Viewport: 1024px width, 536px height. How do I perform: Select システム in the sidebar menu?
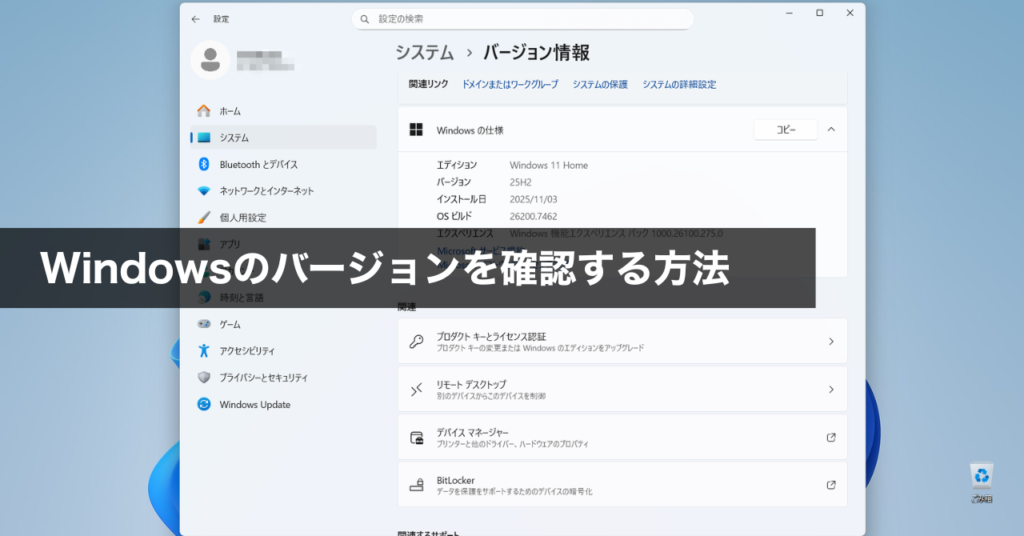tap(234, 138)
